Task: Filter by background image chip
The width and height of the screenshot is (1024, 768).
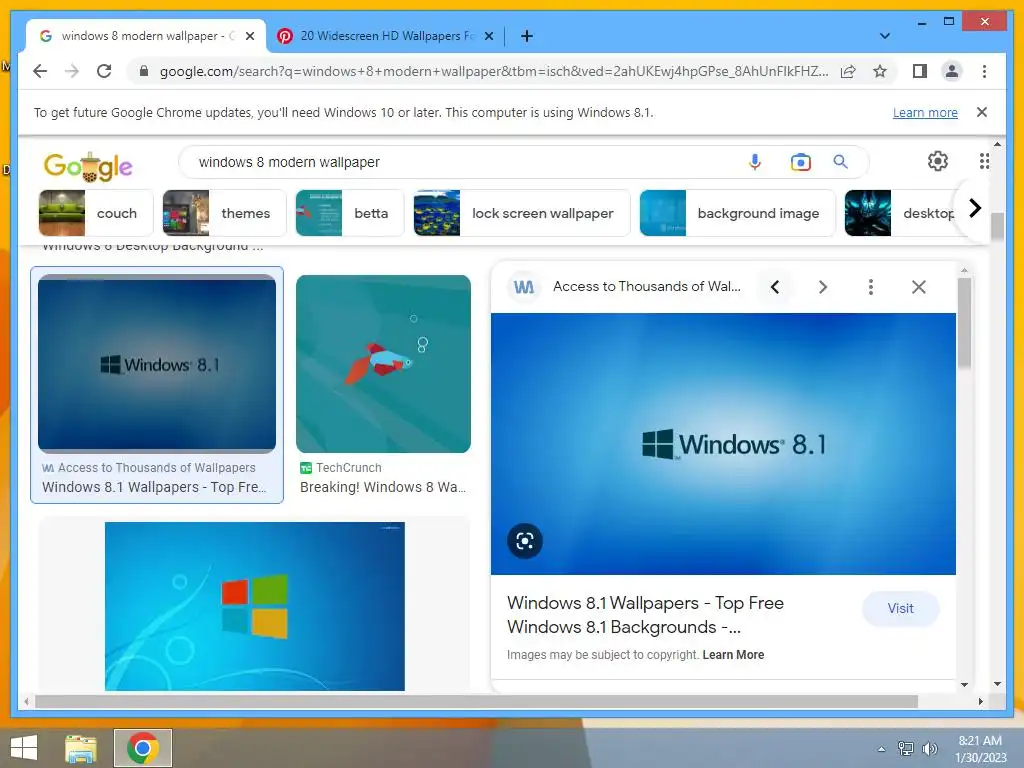Action: (x=737, y=213)
